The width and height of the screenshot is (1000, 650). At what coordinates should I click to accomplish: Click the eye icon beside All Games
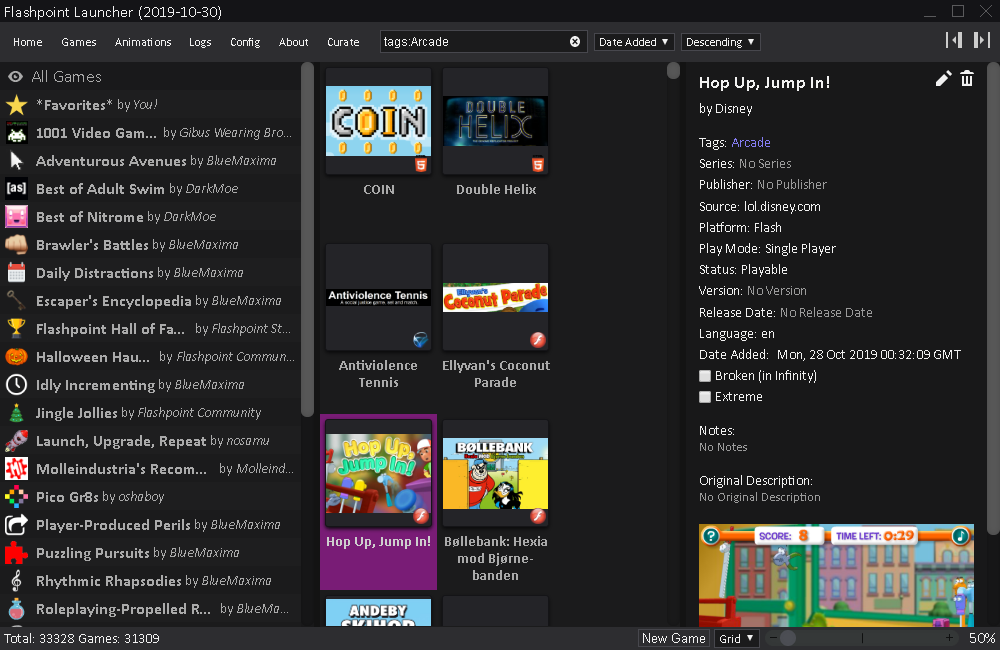tap(16, 77)
